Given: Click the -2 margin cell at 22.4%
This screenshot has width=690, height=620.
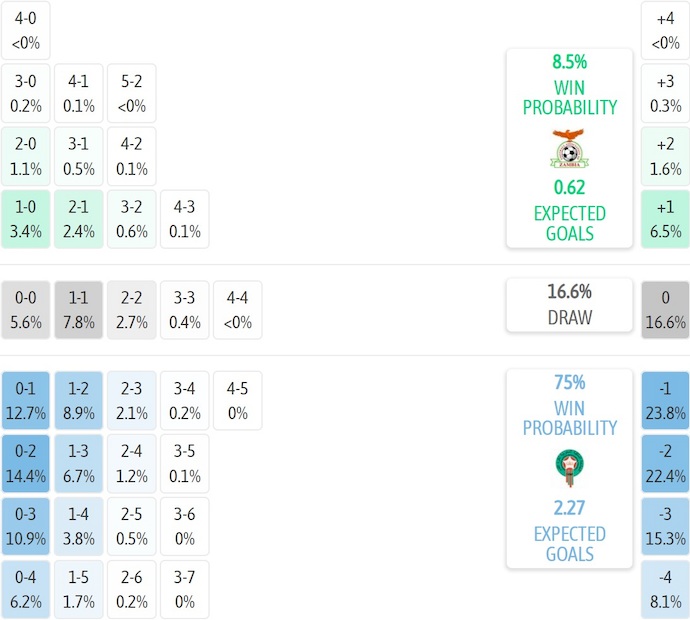Looking at the screenshot, I should point(665,463).
